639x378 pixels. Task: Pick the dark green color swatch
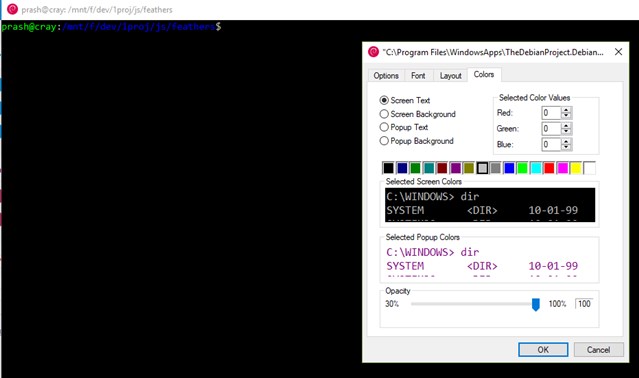coord(415,168)
